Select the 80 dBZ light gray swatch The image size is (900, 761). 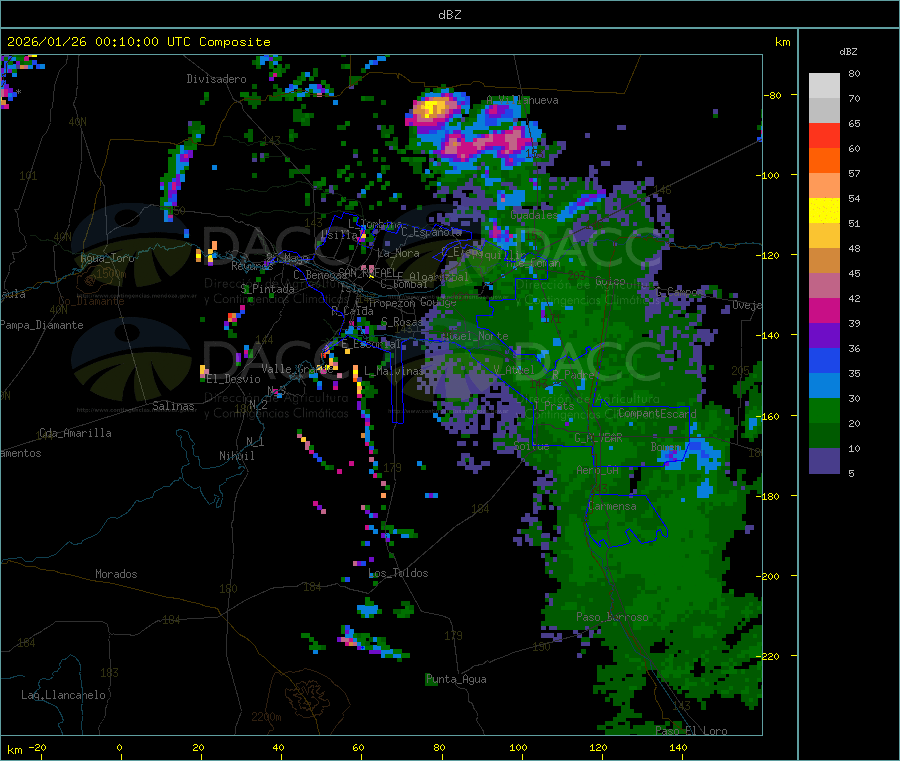[x=824, y=86]
